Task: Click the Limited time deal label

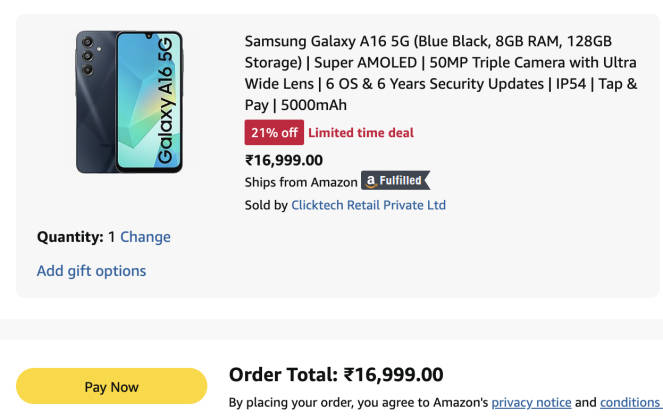Action: click(x=360, y=133)
